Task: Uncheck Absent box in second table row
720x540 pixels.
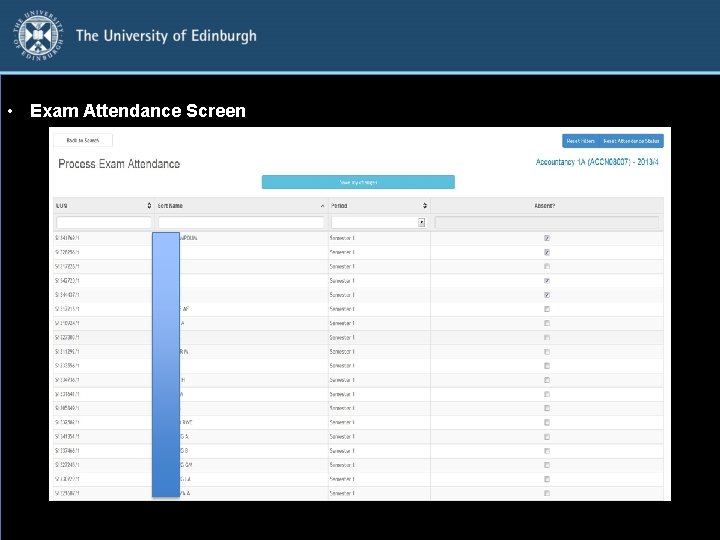Action: pos(547,253)
